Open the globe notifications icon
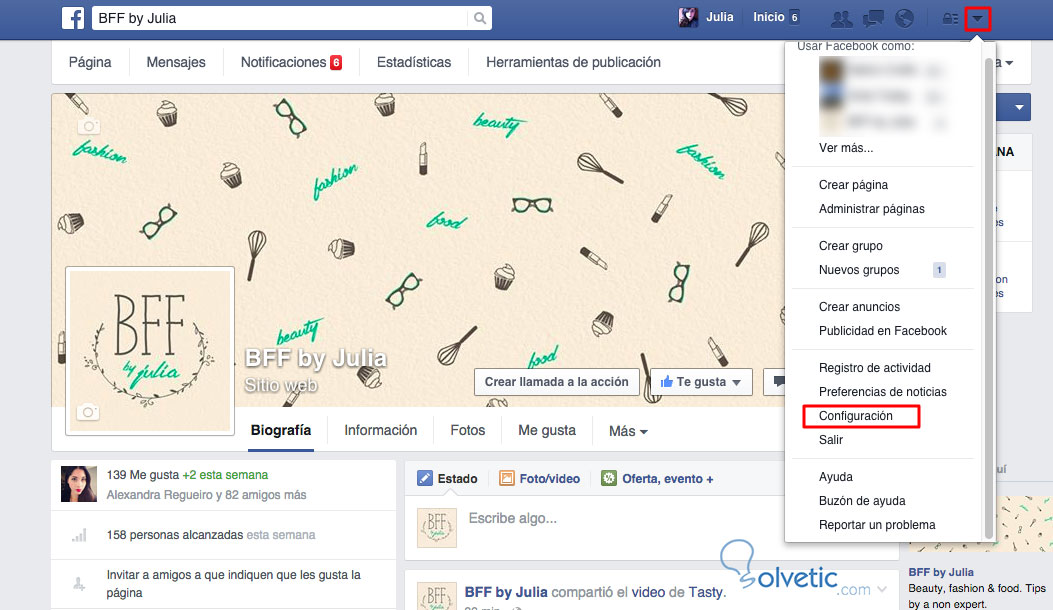The height and width of the screenshot is (610, 1053). [904, 19]
